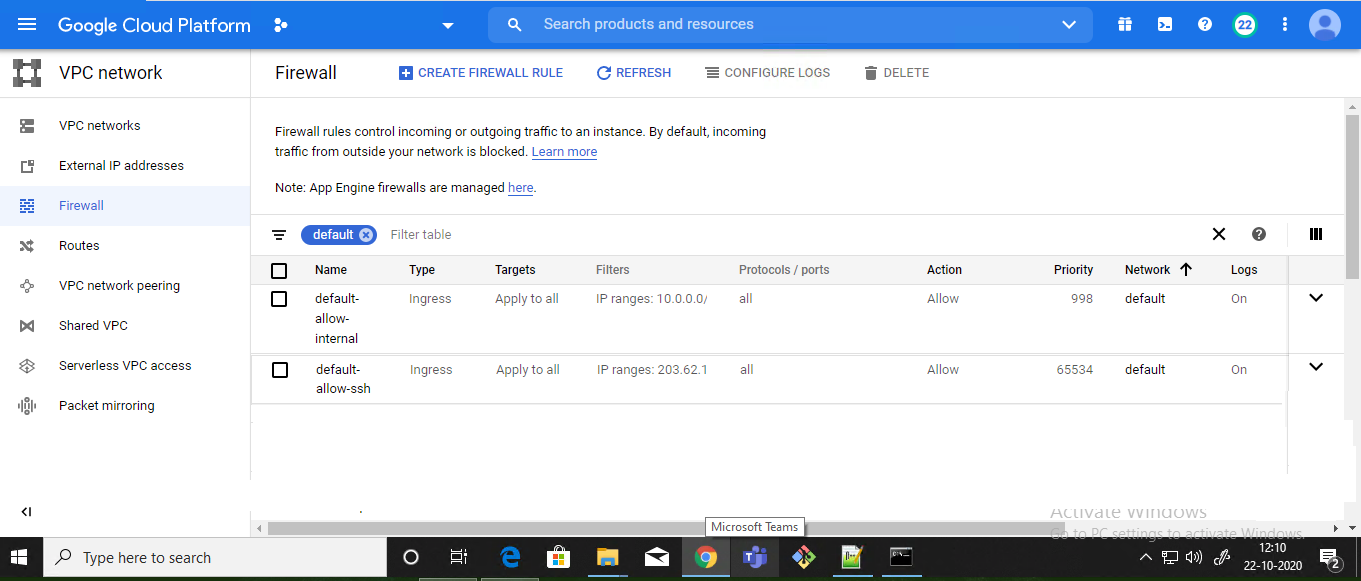The width and height of the screenshot is (1361, 581).
Task: Check the default-allow-internal row checkbox
Action: [279, 299]
